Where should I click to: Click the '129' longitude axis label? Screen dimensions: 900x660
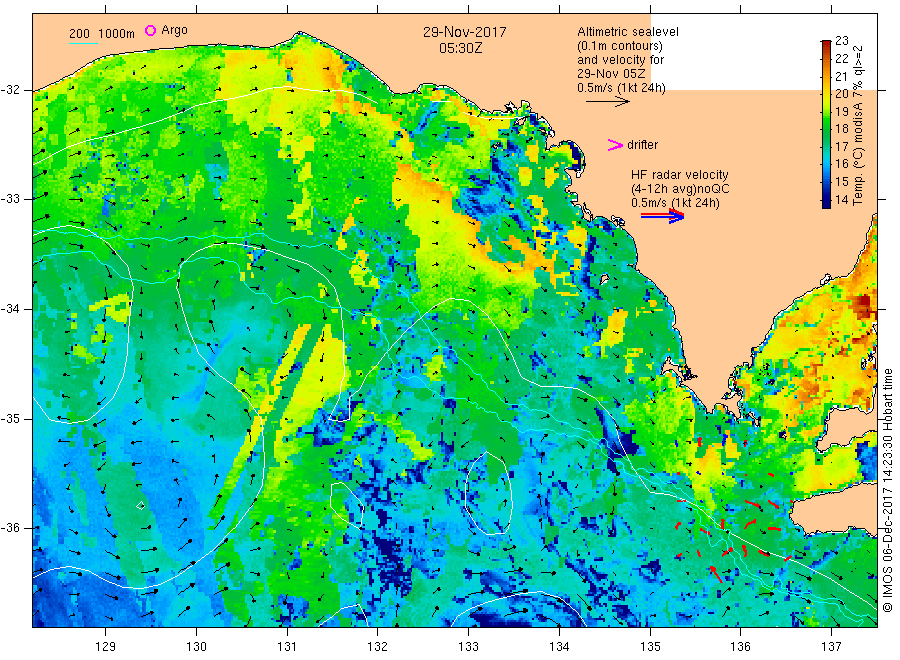(106, 647)
